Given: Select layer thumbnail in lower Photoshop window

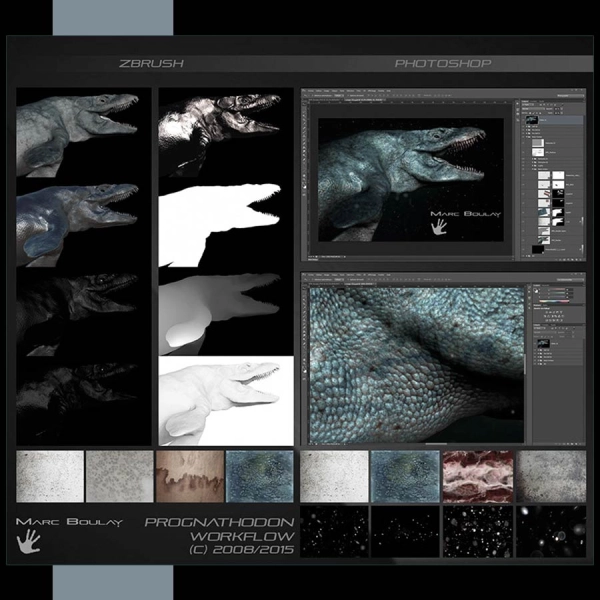Looking at the screenshot, I should pyautogui.click(x=543, y=343).
